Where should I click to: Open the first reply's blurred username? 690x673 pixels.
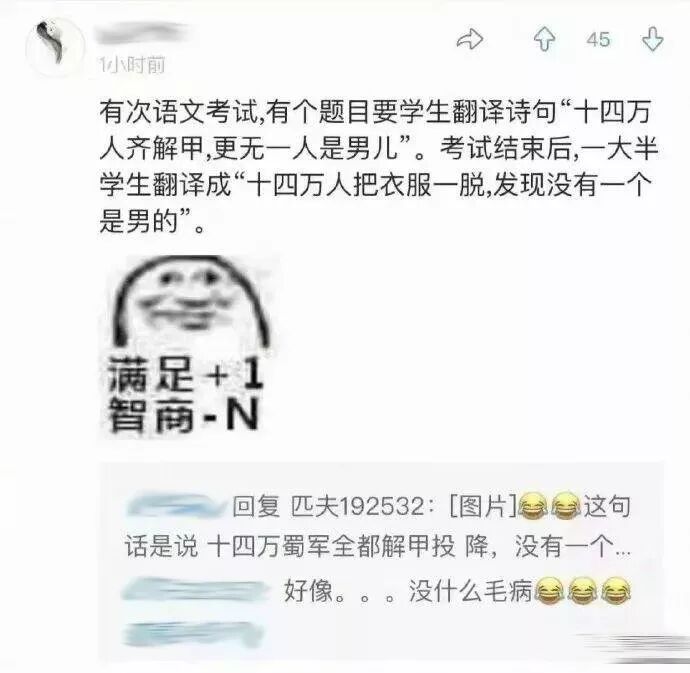click(x=175, y=506)
